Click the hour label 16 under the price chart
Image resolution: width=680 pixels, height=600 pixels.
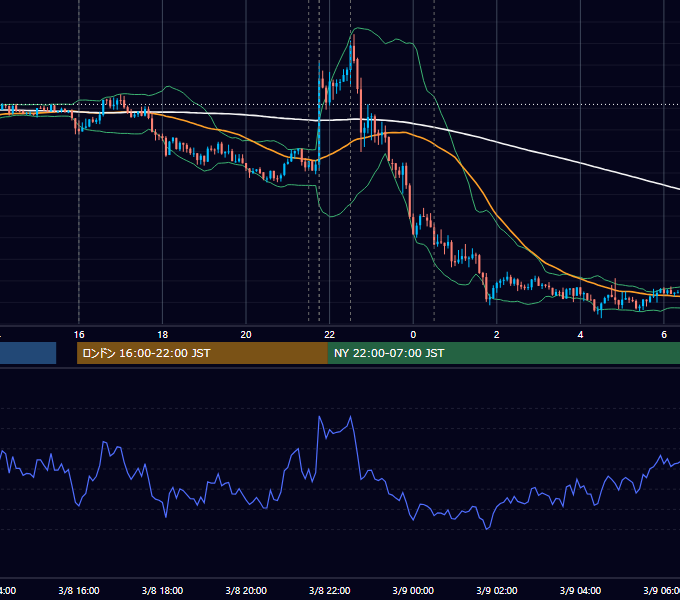pyautogui.click(x=79, y=335)
